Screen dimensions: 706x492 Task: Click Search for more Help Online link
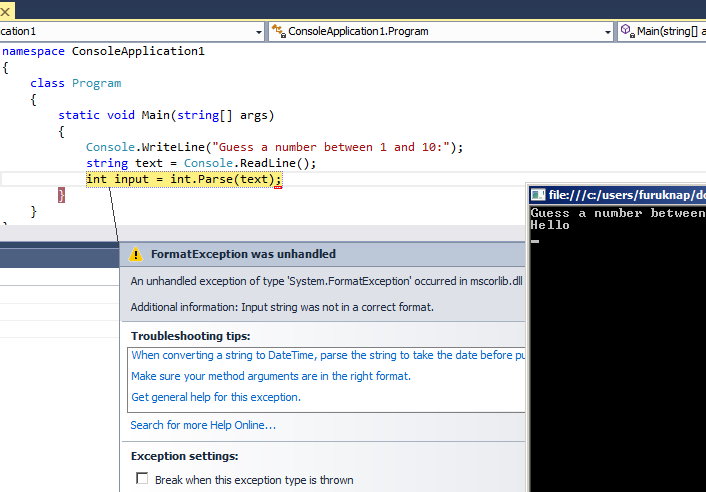pos(203,425)
